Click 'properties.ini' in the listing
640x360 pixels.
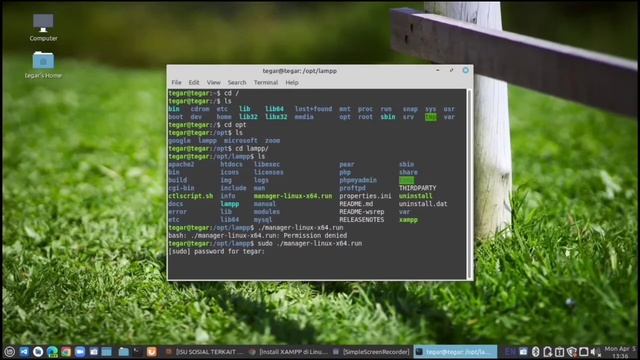(x=365, y=196)
